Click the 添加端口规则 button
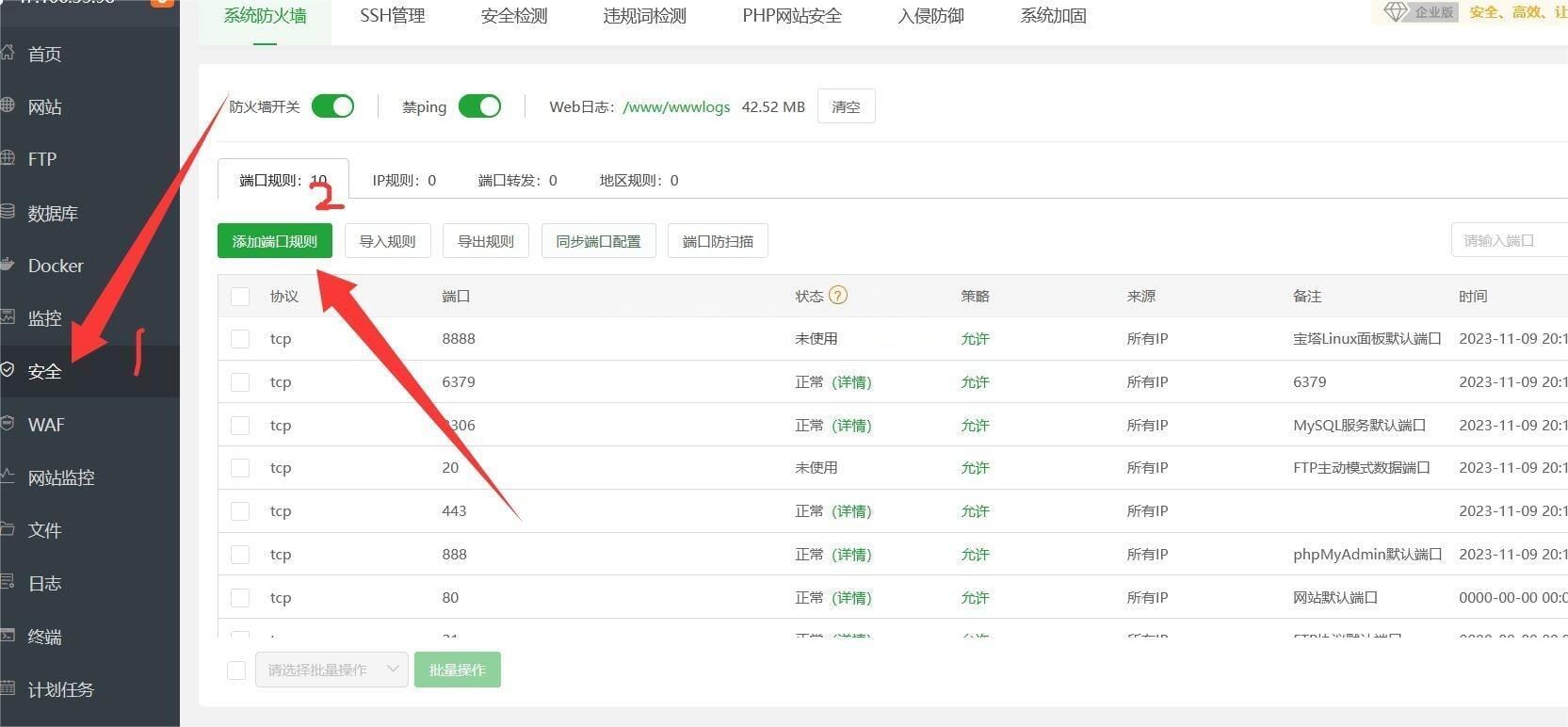Screen dimensions: 1568x727 (274, 241)
